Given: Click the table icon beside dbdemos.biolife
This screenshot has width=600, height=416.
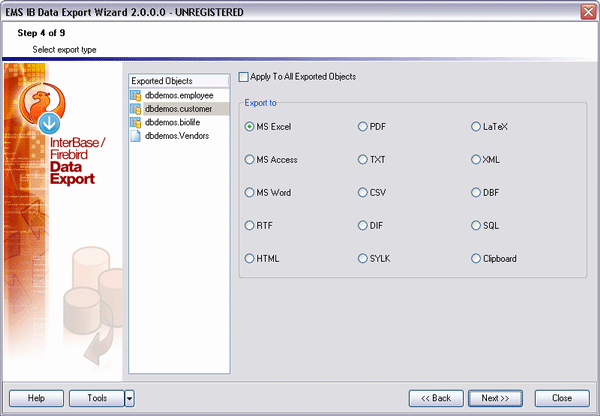Looking at the screenshot, I should pyautogui.click(x=135, y=122).
